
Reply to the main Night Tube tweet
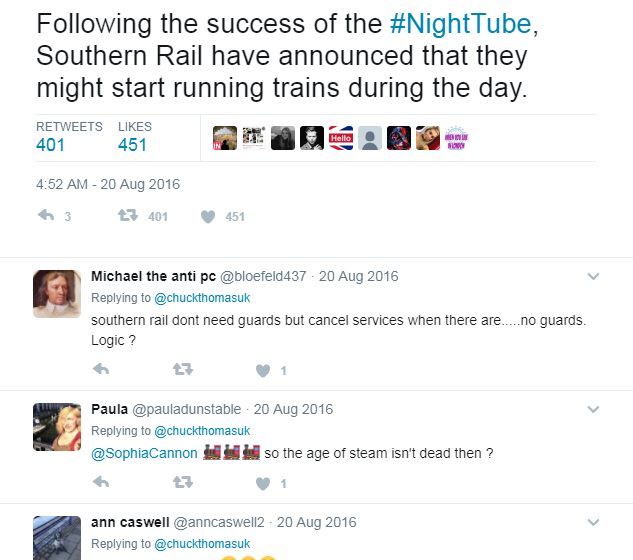pyautogui.click(x=45, y=216)
